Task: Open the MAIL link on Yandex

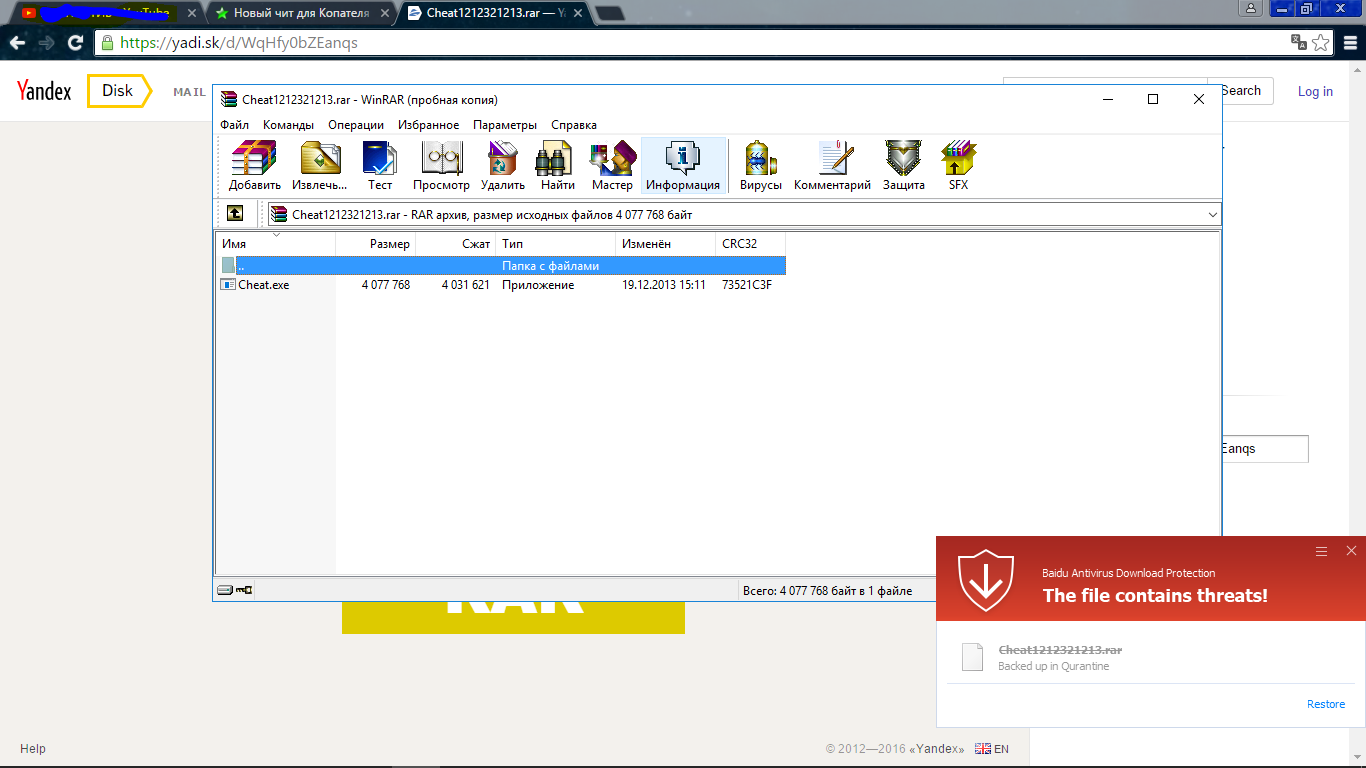Action: point(189,92)
